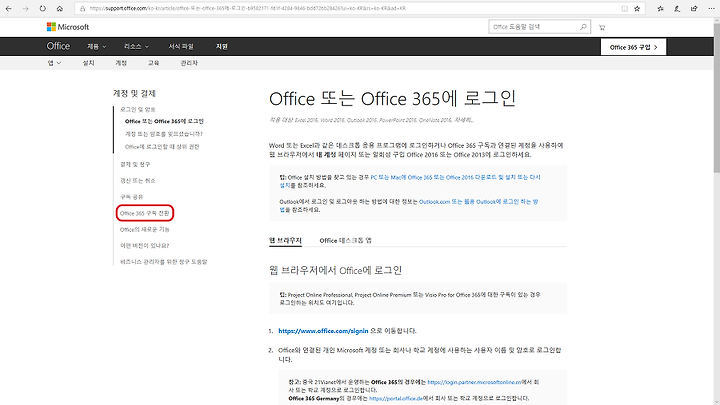Viewport: 720px width, 405px height.
Task: Click the '계정 및 결제' sidebar heading
Action: (x=135, y=93)
